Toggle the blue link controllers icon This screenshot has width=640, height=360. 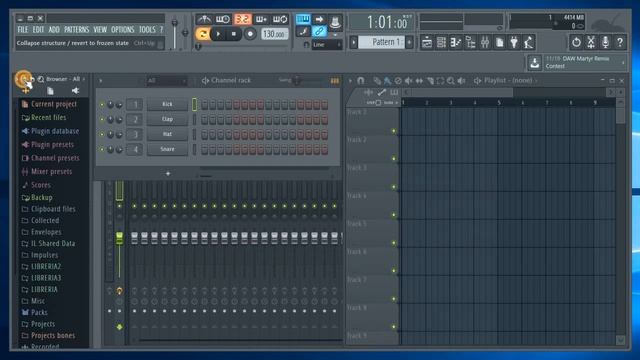[x=319, y=31]
